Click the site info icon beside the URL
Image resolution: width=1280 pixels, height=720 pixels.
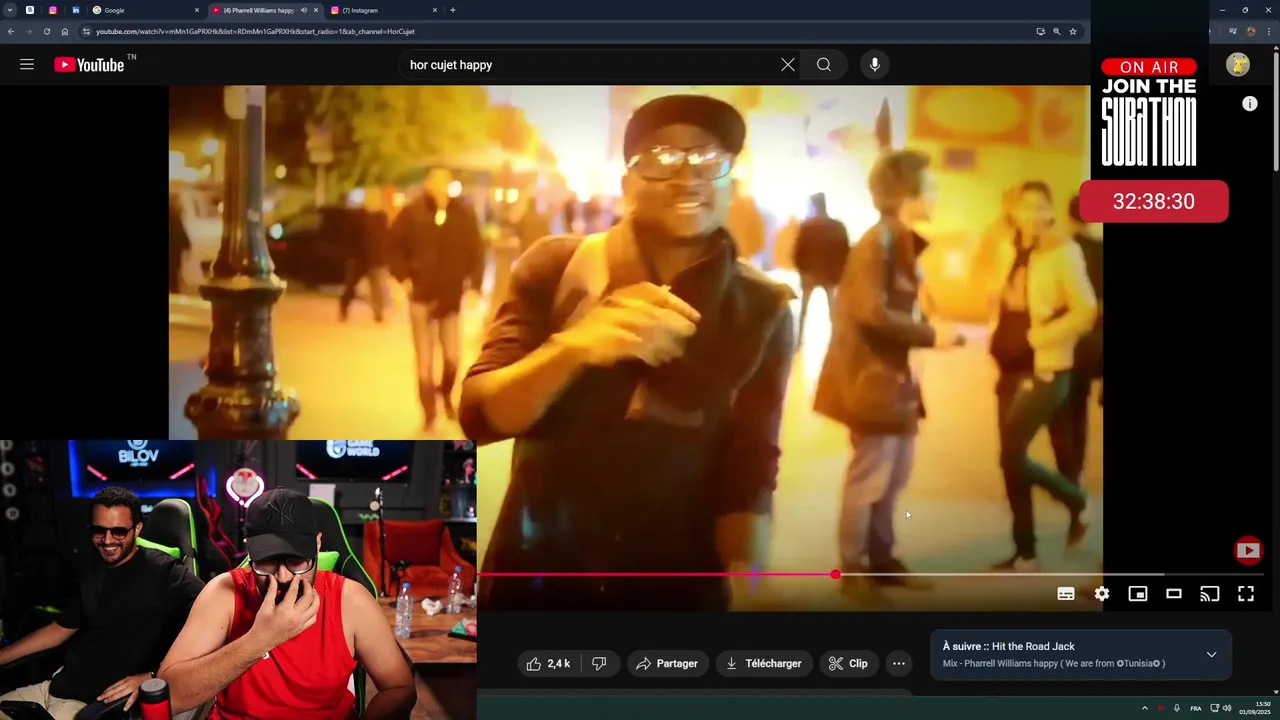pyautogui.click(x=86, y=31)
